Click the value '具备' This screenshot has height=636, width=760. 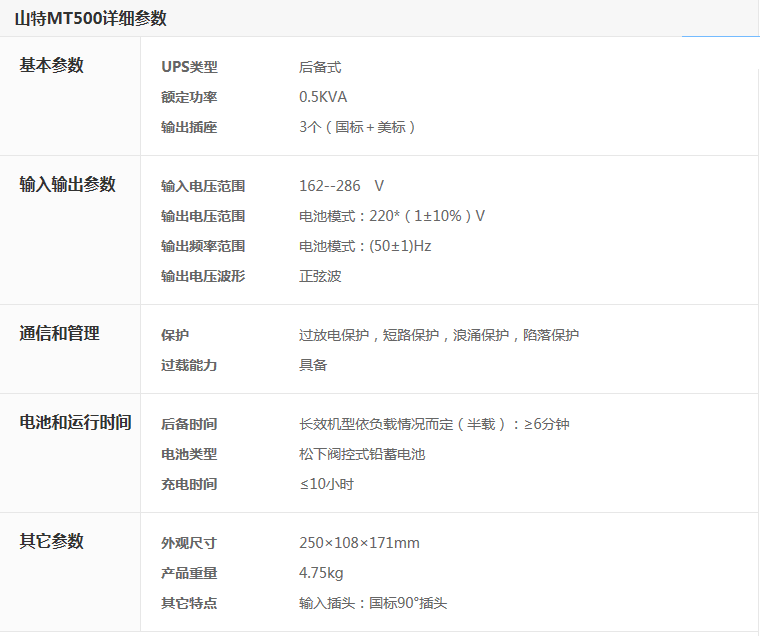pyautogui.click(x=313, y=365)
